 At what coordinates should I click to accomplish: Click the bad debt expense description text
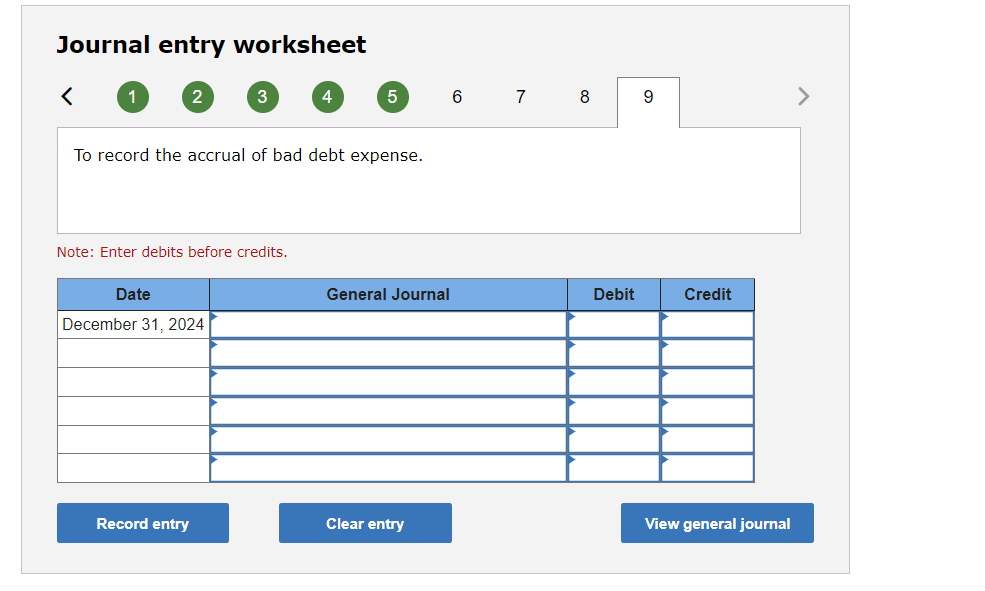click(248, 155)
